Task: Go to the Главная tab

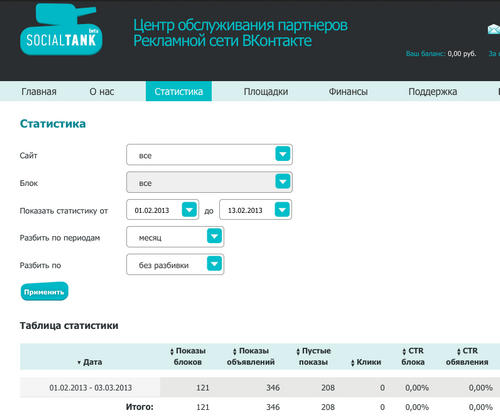Action: click(39, 91)
